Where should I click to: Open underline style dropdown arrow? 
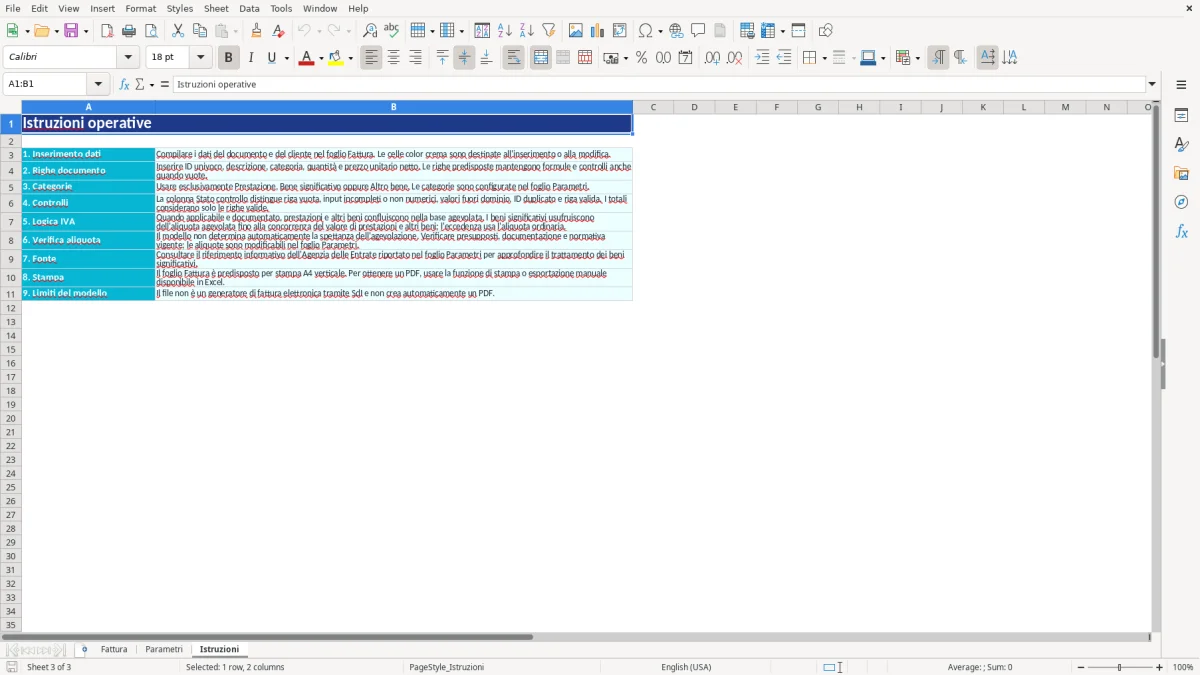[286, 58]
